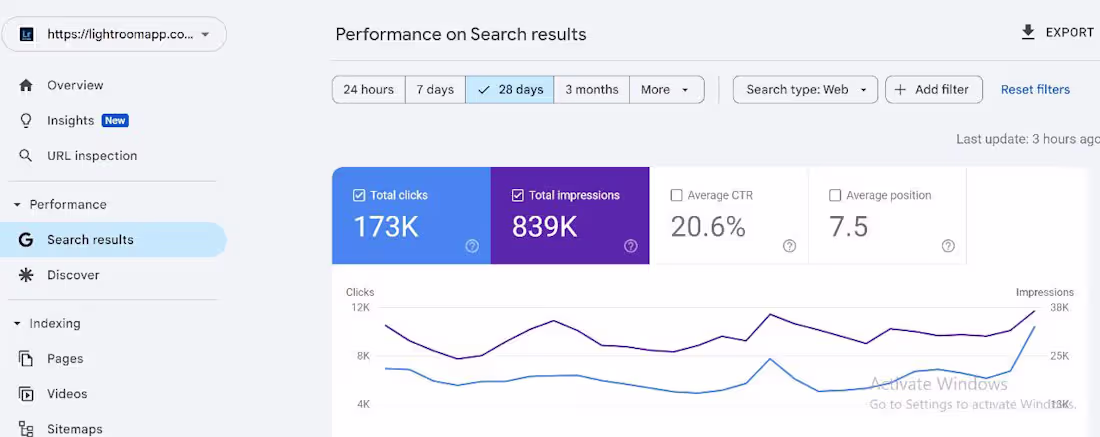Click the Overview home icon
Screen dimensions: 1100x437
click(26, 86)
